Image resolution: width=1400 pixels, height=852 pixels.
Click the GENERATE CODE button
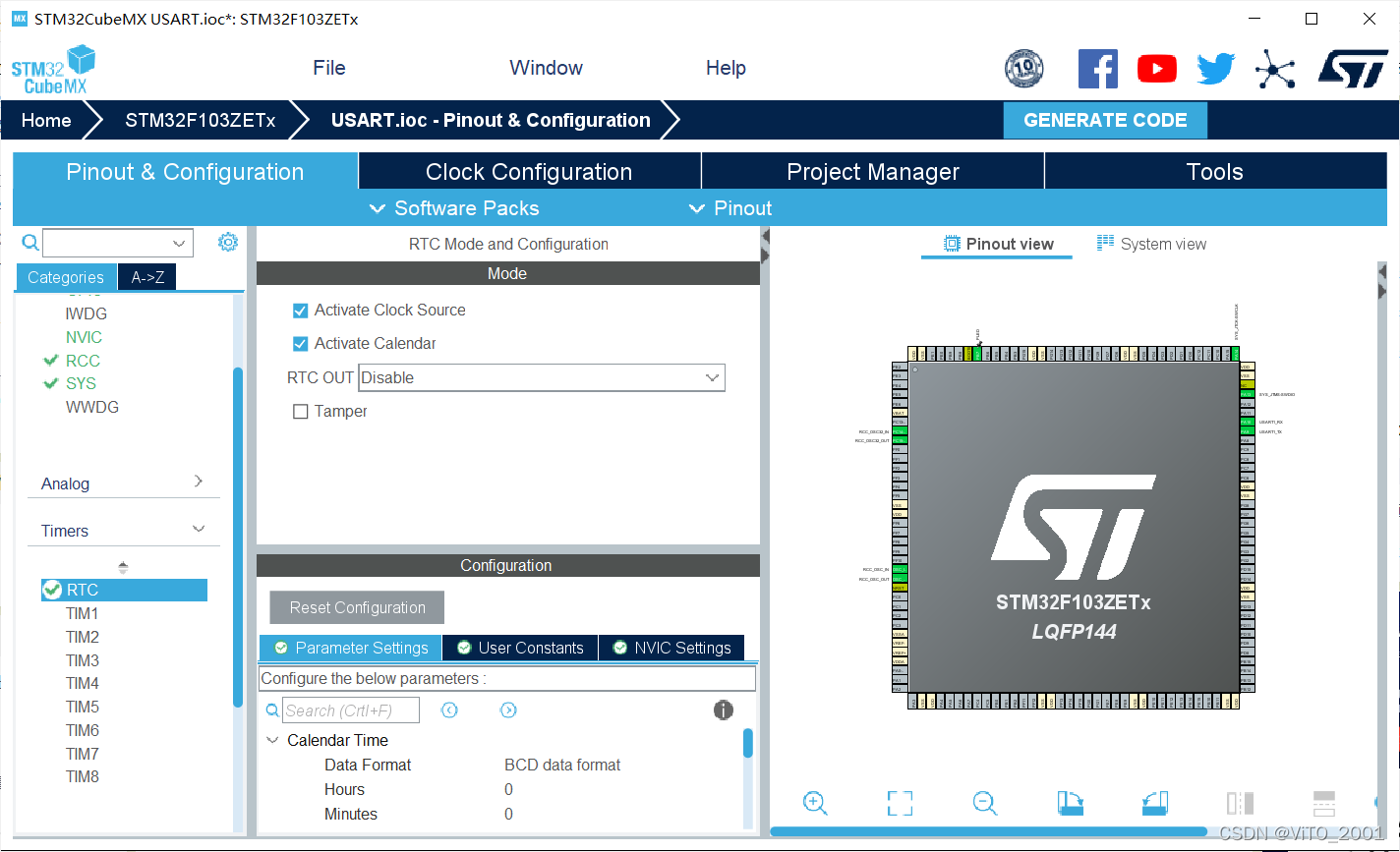1105,120
